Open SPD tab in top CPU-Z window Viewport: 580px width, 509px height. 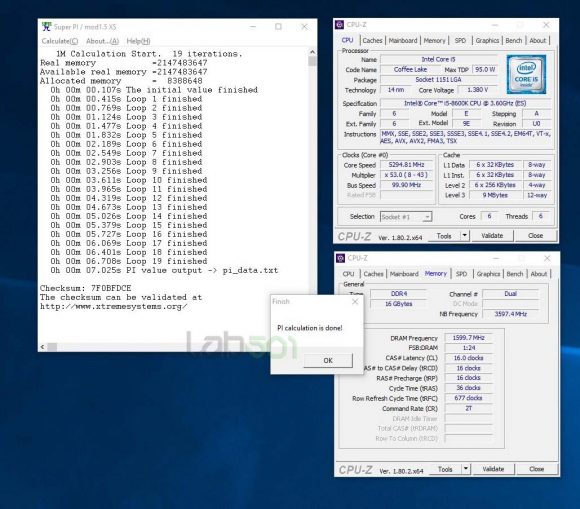coord(460,40)
